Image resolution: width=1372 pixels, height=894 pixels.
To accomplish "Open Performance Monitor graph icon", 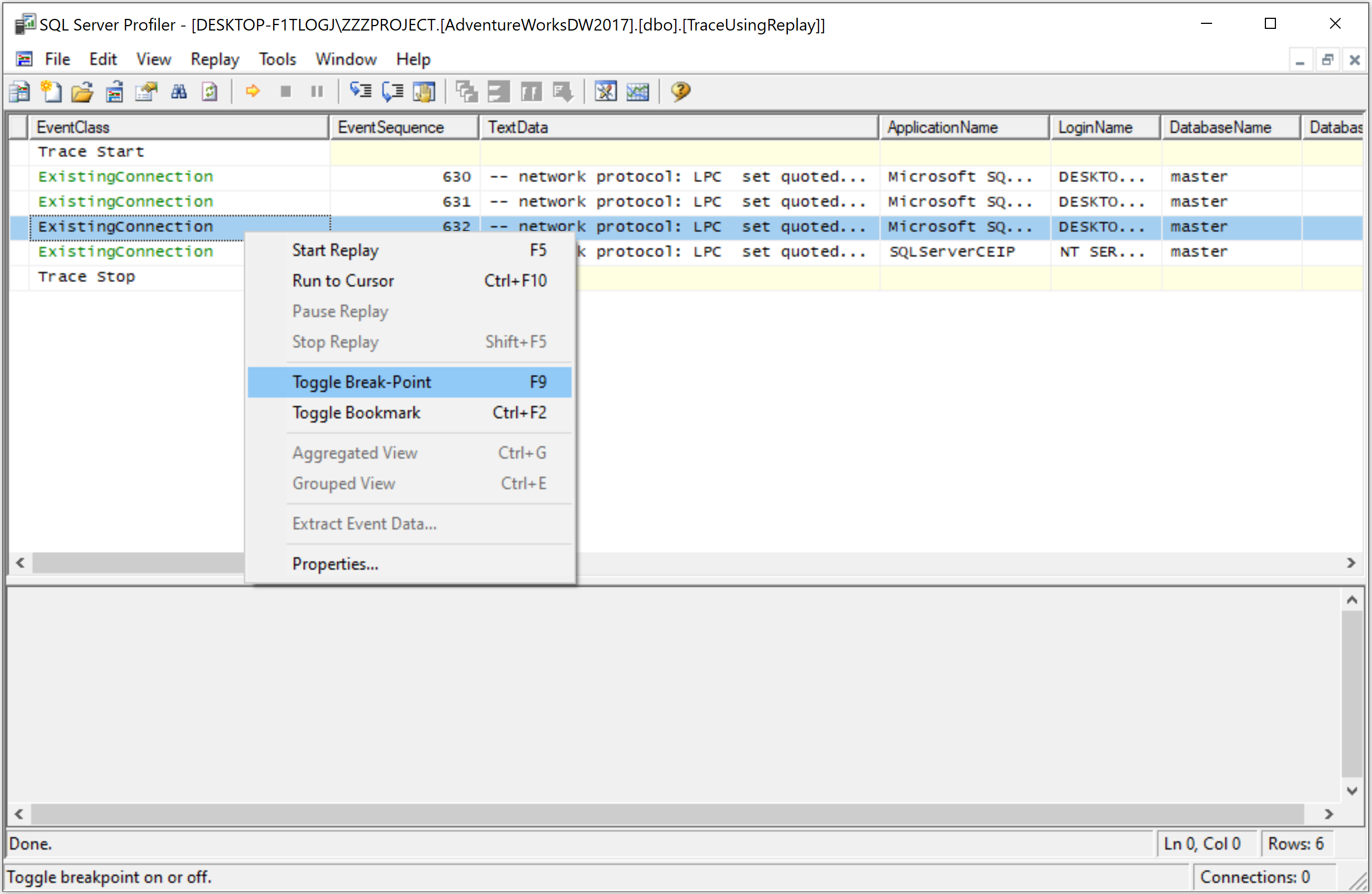I will tap(637, 91).
